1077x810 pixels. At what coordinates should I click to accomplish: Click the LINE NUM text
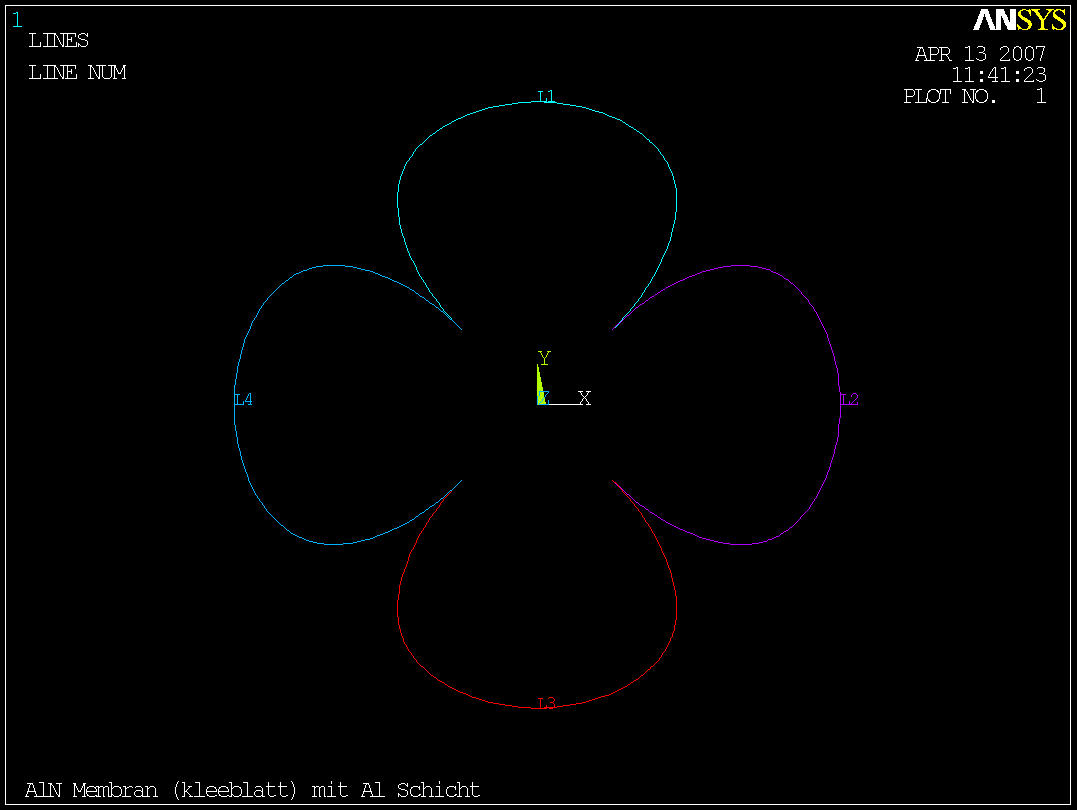(x=77, y=72)
